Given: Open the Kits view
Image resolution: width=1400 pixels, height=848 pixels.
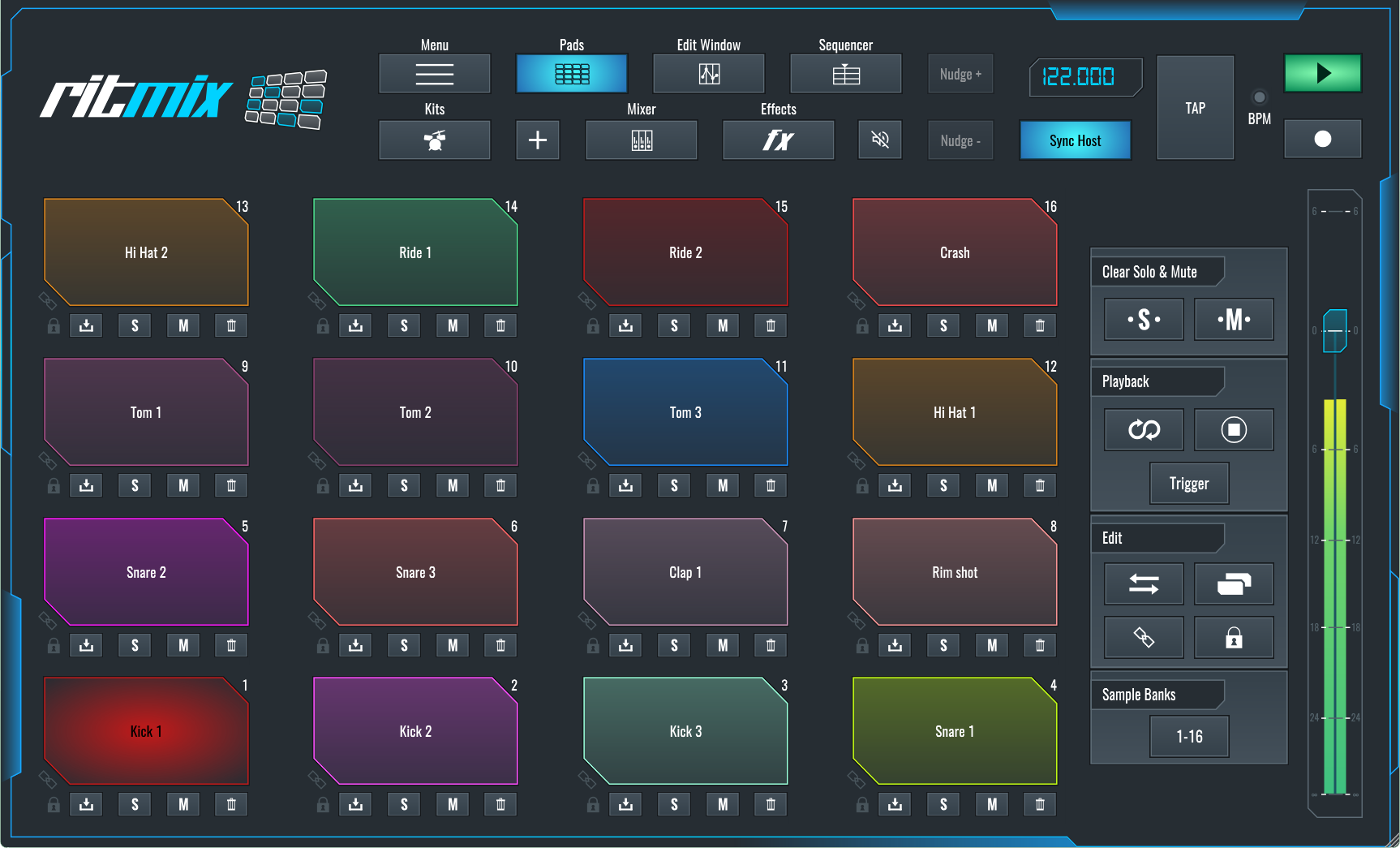Looking at the screenshot, I should pyautogui.click(x=434, y=140).
